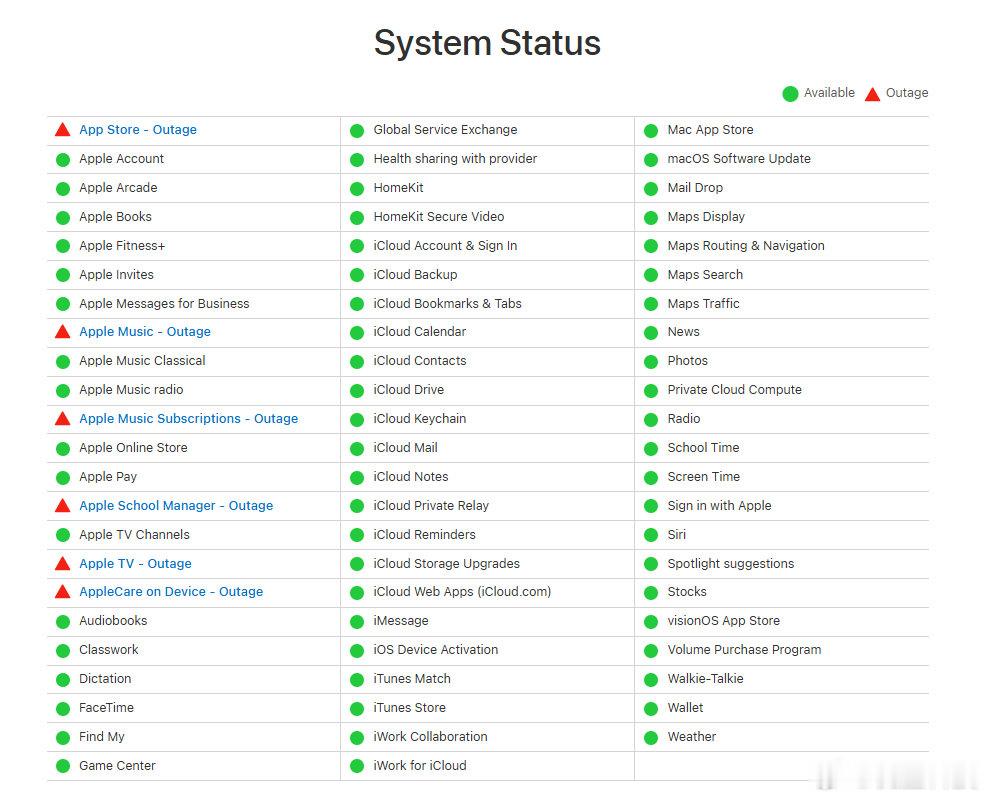Open the Apple Music - Outage details link
The height and width of the screenshot is (799, 987).
pos(145,332)
